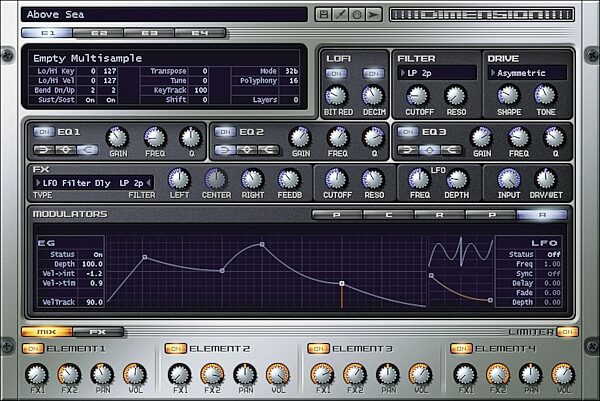Select the high shelf shape for EQ2
600x401 pixels.
[269, 150]
